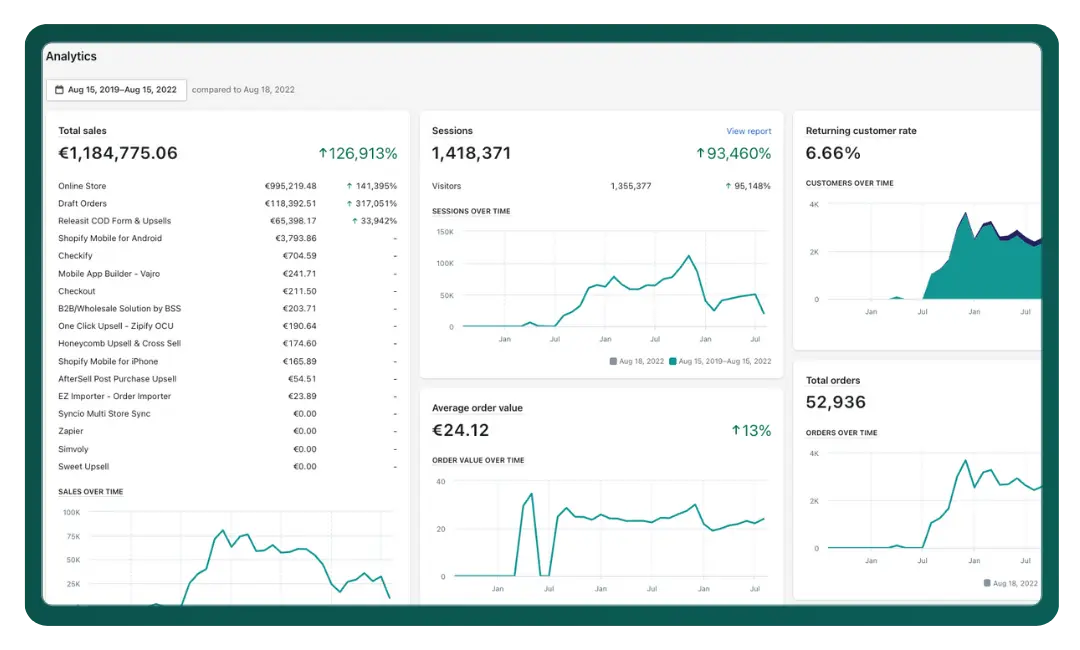Click the up arrow in the Releasit COD row
The width and height of the screenshot is (1080, 650).
354,221
